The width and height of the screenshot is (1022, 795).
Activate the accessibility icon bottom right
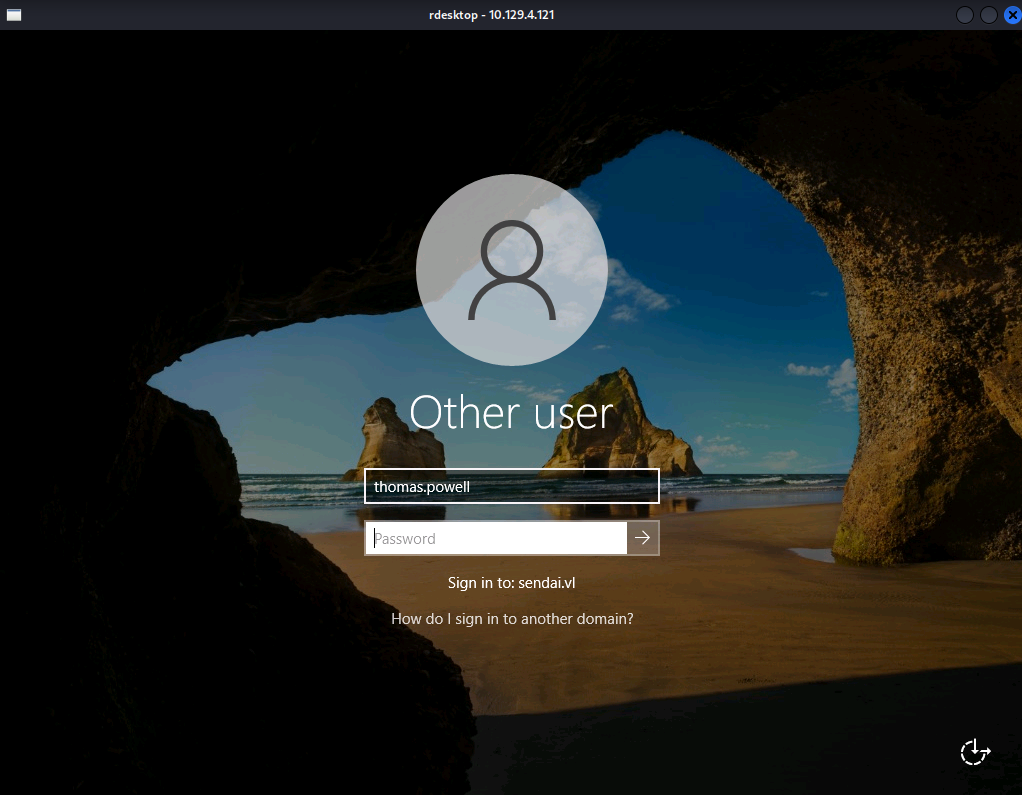click(974, 751)
